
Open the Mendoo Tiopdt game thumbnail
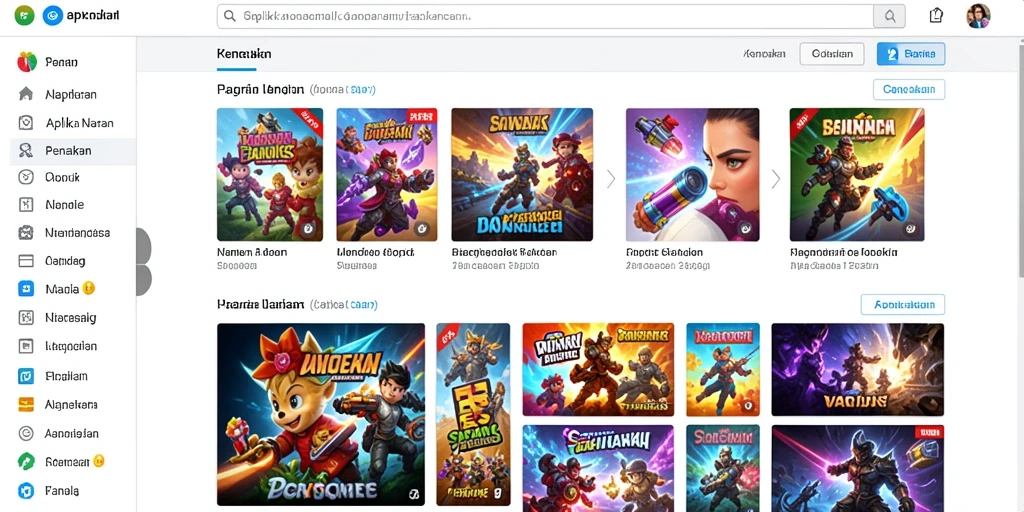(x=387, y=175)
